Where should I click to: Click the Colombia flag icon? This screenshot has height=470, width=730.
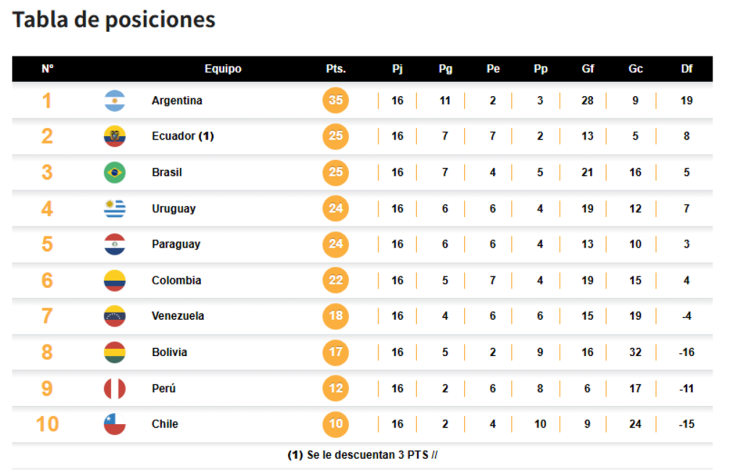115,280
